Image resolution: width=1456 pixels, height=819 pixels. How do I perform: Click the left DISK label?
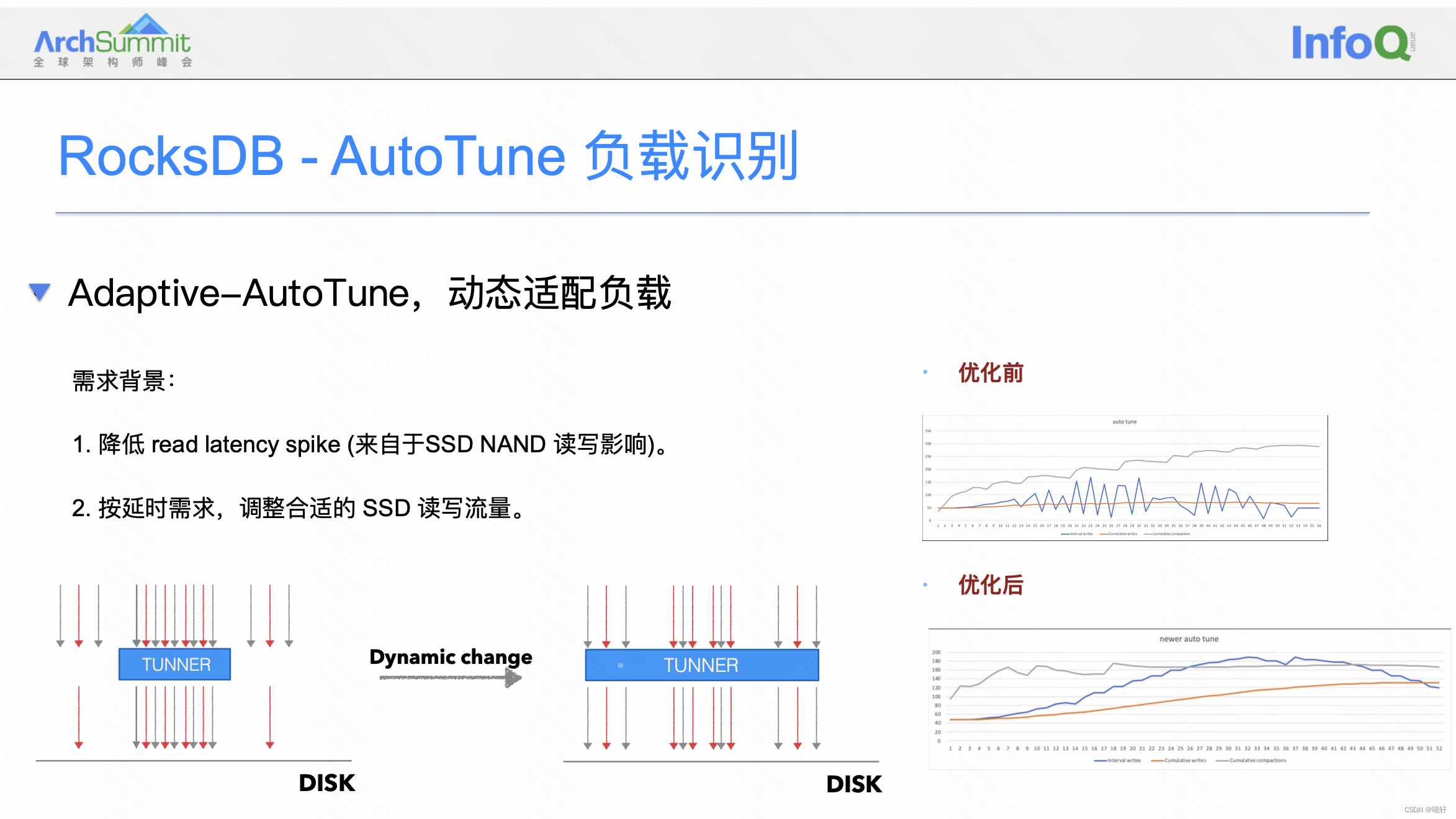(x=327, y=783)
